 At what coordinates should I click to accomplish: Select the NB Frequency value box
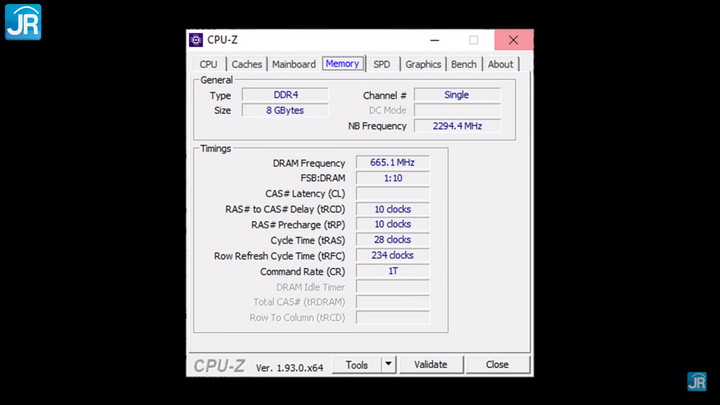(x=457, y=126)
